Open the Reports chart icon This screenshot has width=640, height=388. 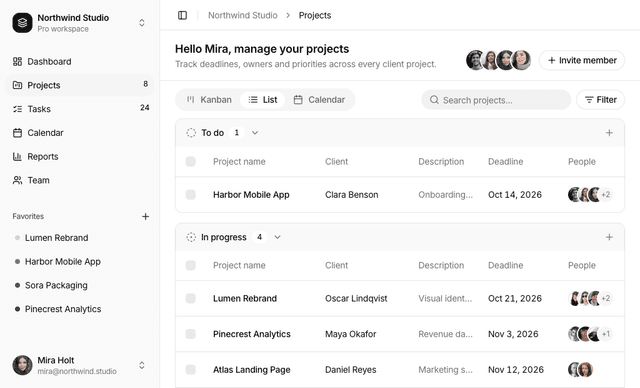click(17, 157)
